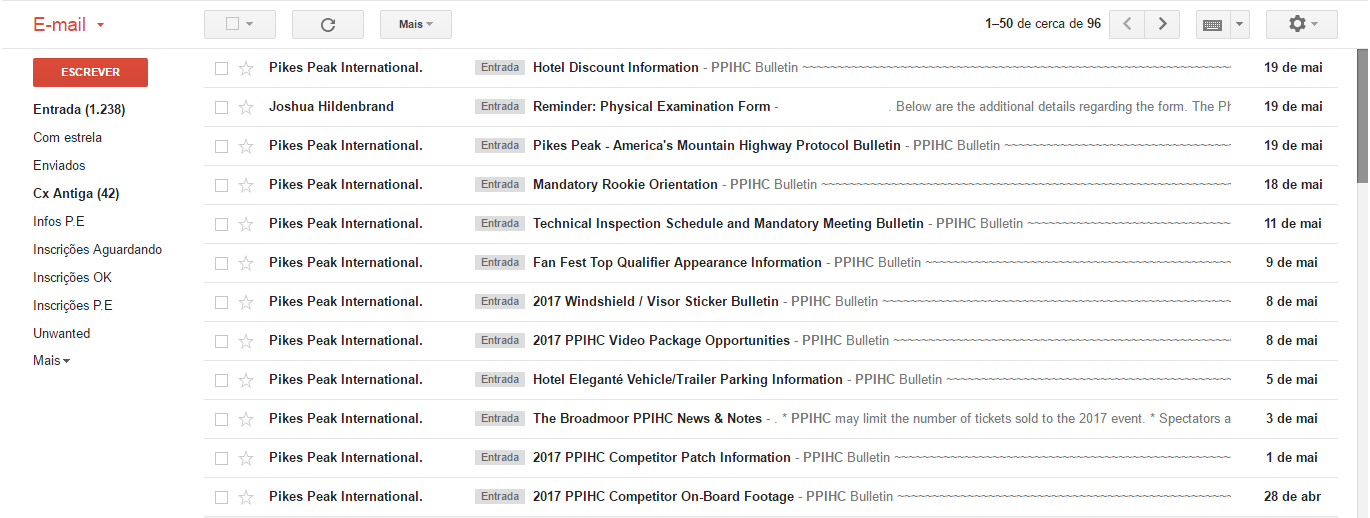Open the Enviados folder
Image resolution: width=1370 pixels, height=518 pixels.
(x=59, y=166)
